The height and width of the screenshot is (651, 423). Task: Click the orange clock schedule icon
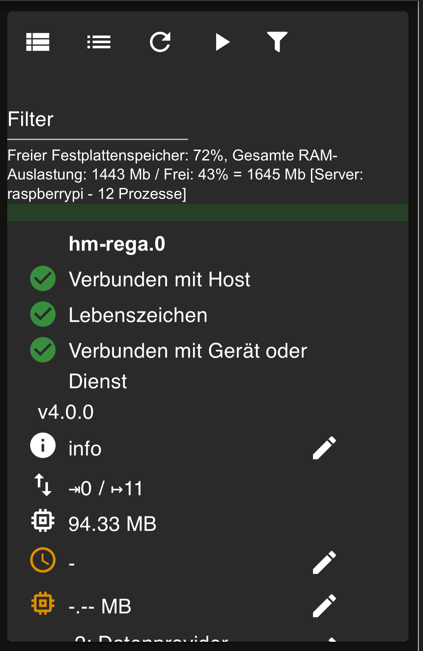point(43,560)
